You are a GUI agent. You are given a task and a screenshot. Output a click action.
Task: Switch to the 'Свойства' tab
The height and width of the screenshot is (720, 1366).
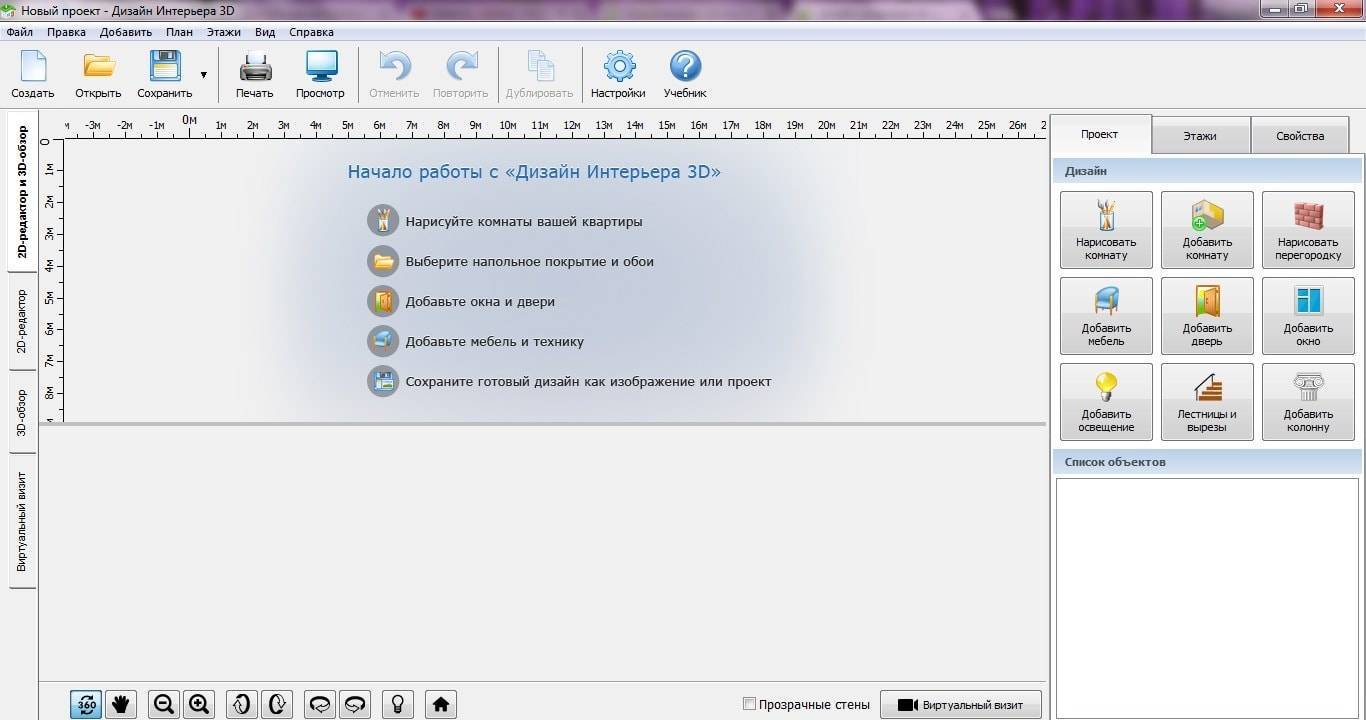[x=1299, y=136]
